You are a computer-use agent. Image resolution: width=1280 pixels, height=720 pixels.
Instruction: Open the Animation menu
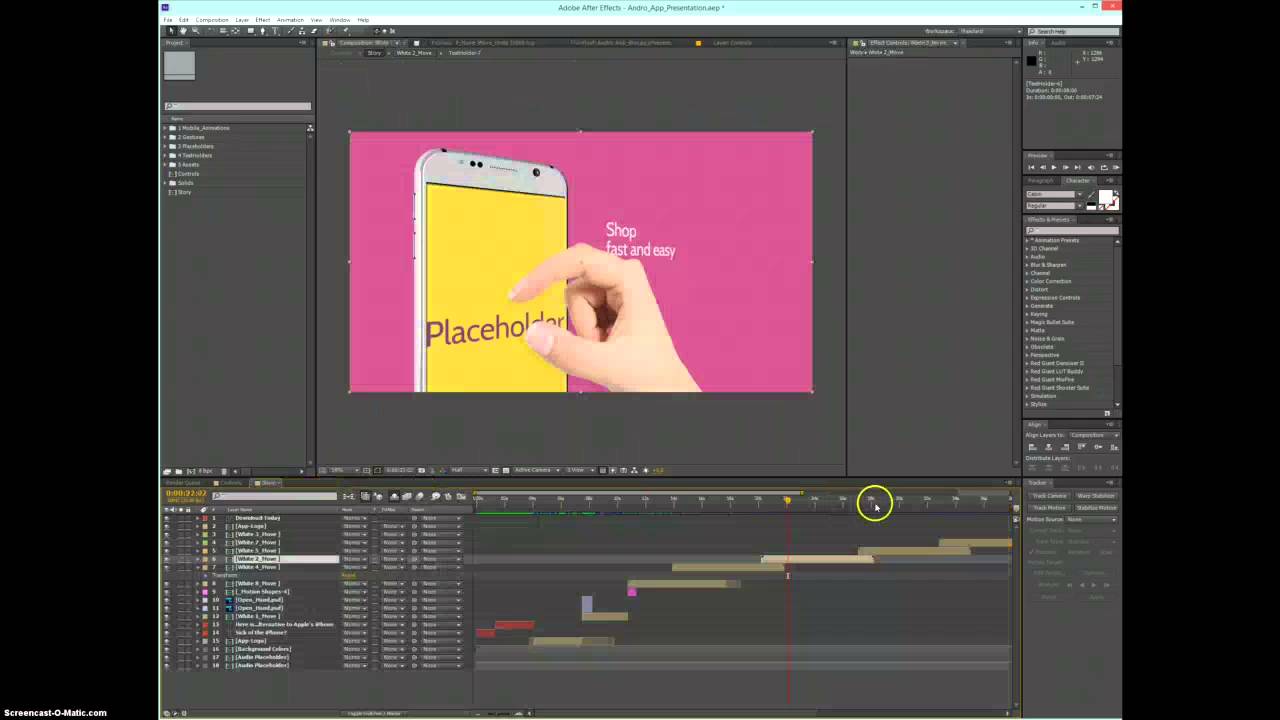290,20
